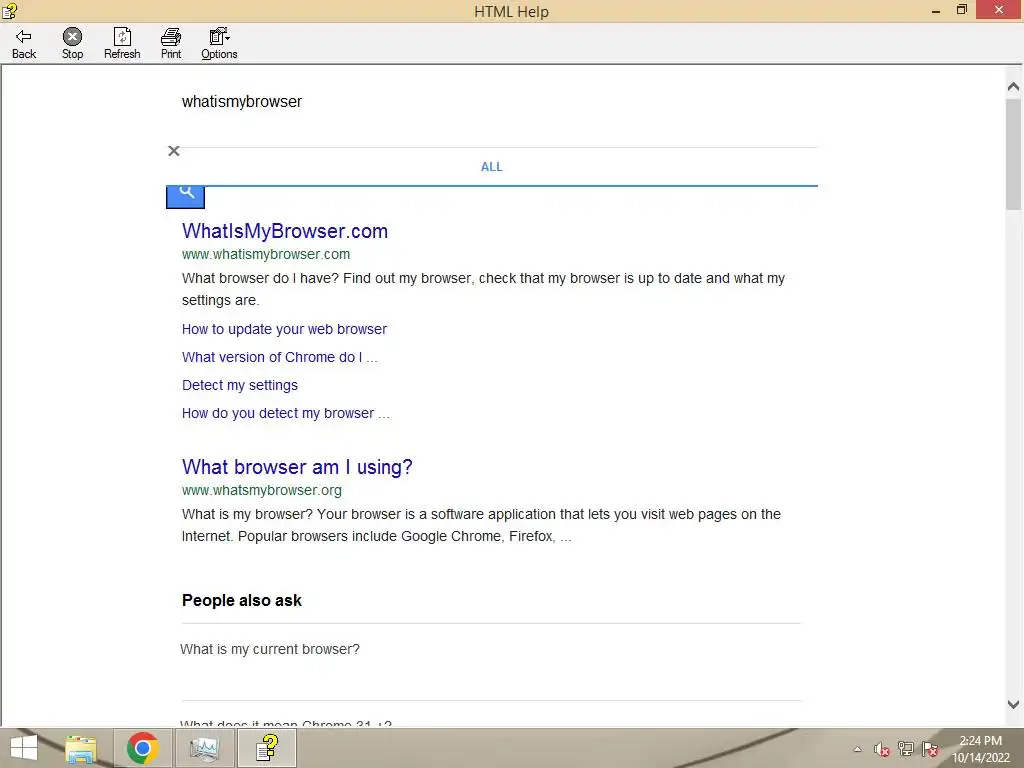
Task: Click the HTML Help title bar icon
Action: [9, 10]
